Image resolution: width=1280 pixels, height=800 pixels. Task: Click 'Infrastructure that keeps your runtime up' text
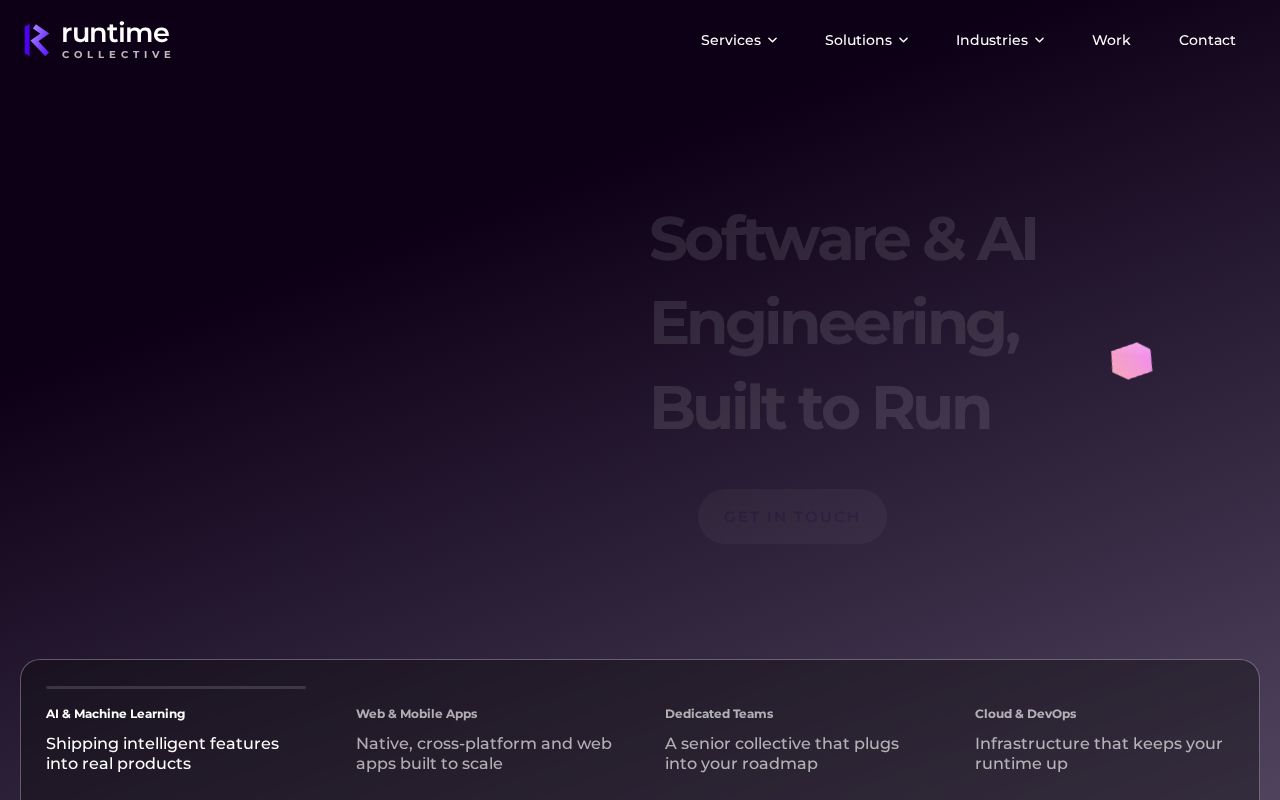1099,754
